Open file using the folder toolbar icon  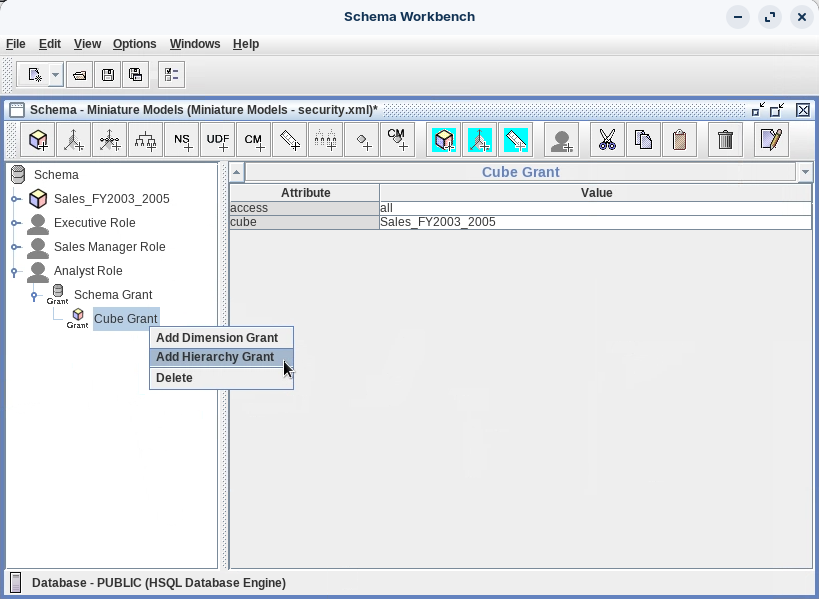click(x=80, y=75)
